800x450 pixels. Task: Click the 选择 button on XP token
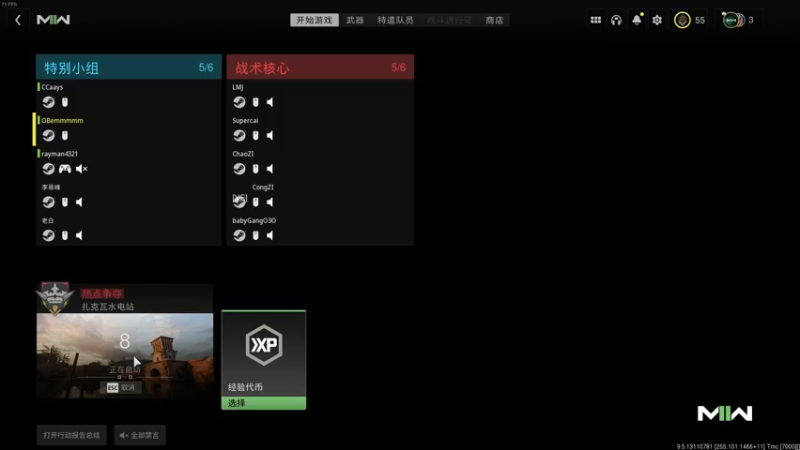264,403
